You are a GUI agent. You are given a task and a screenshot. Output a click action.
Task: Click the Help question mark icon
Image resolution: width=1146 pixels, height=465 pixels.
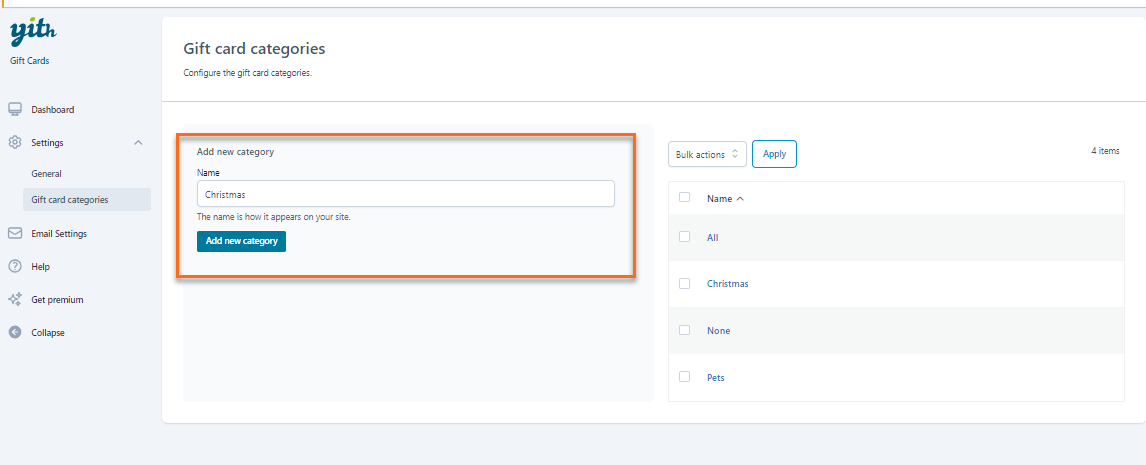[15, 267]
